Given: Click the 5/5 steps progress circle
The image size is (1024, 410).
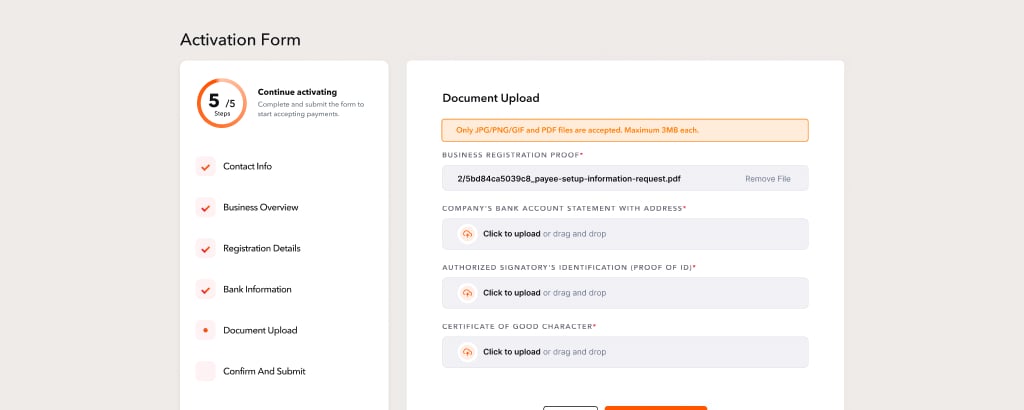Looking at the screenshot, I should [x=222, y=103].
